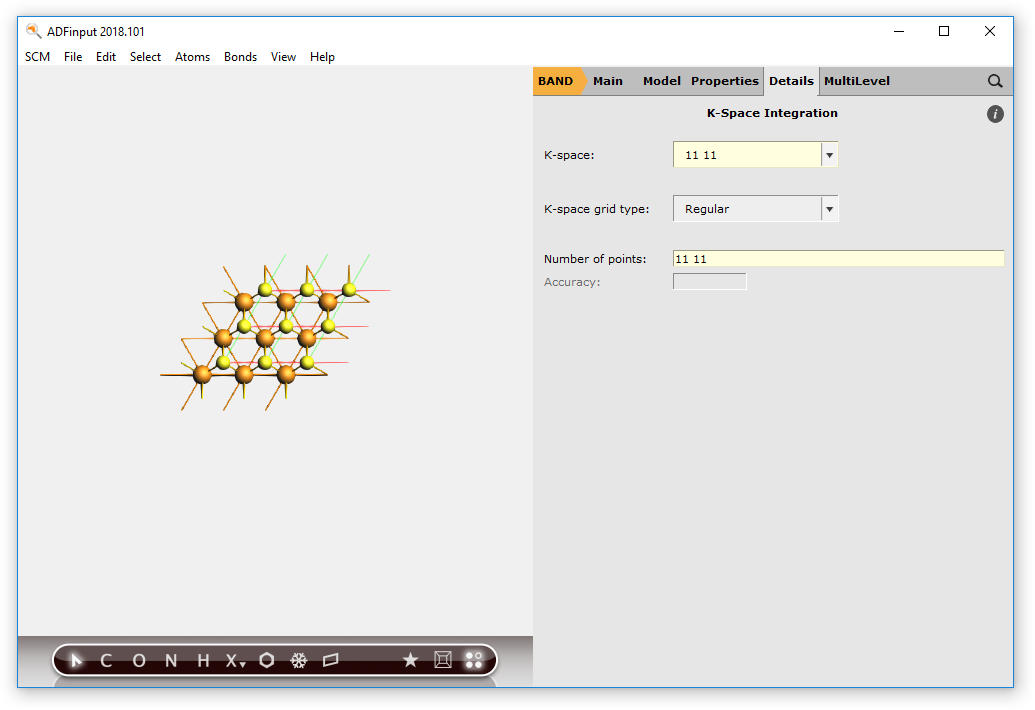Close the ADFinput window
Viewport: 1035px width, 710px height.
click(x=989, y=31)
